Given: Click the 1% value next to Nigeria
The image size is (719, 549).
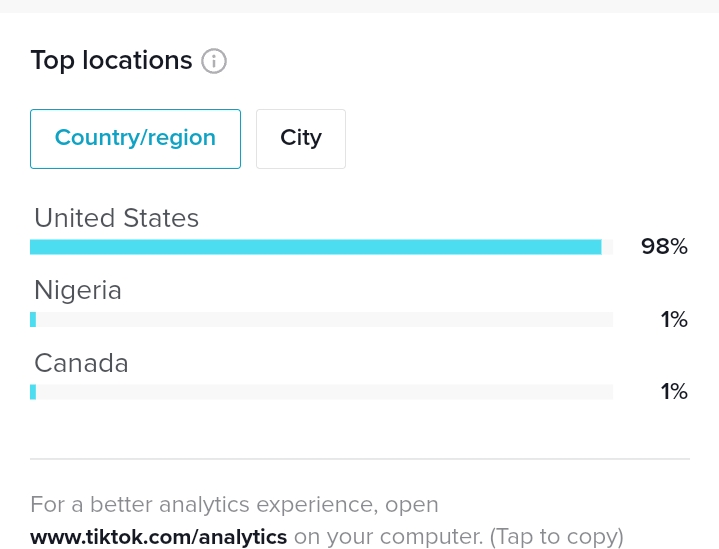Looking at the screenshot, I should (x=674, y=320).
